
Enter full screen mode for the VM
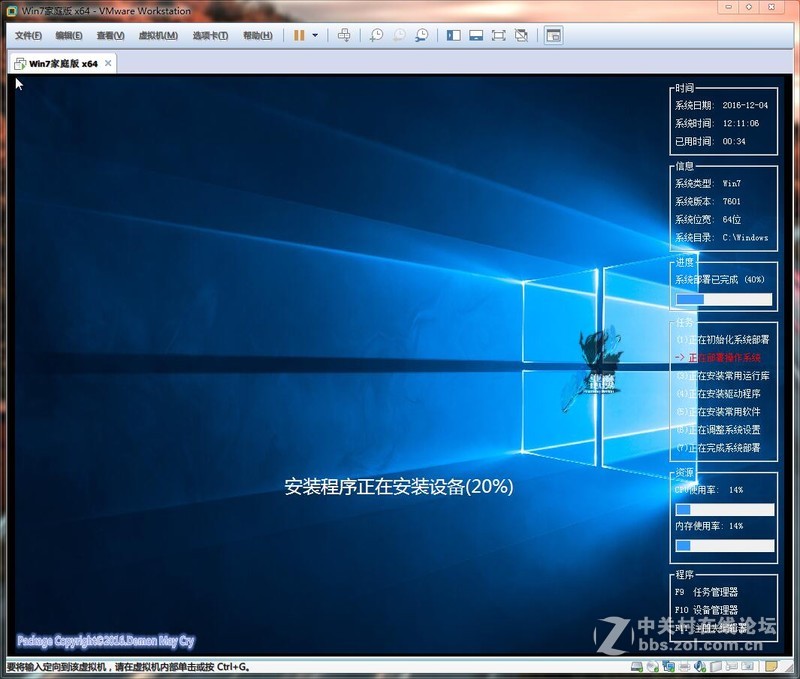click(x=498, y=34)
